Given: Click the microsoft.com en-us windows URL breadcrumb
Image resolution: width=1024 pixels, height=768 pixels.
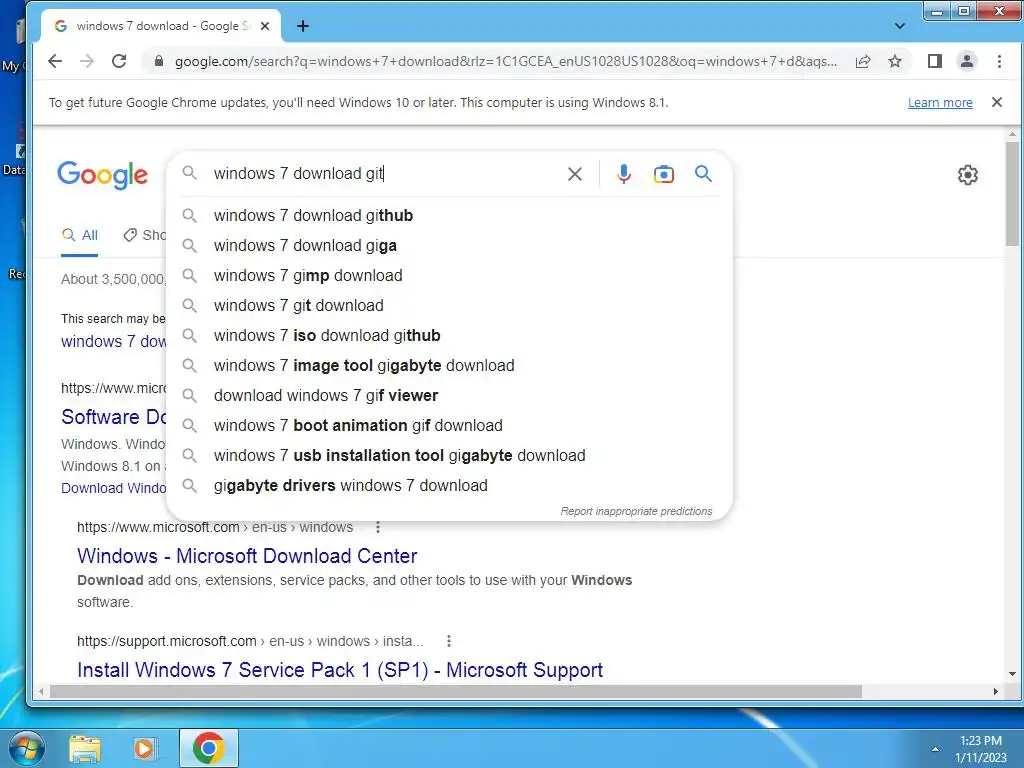Looking at the screenshot, I should [215, 527].
